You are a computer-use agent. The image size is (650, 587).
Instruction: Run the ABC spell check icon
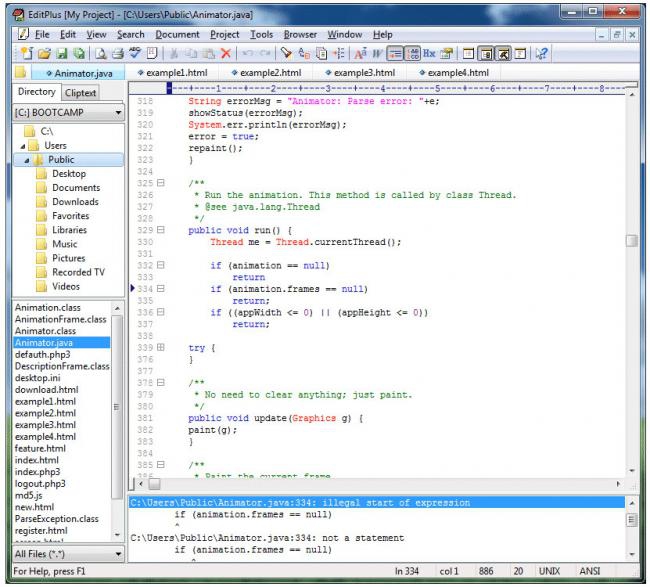pyautogui.click(x=135, y=53)
